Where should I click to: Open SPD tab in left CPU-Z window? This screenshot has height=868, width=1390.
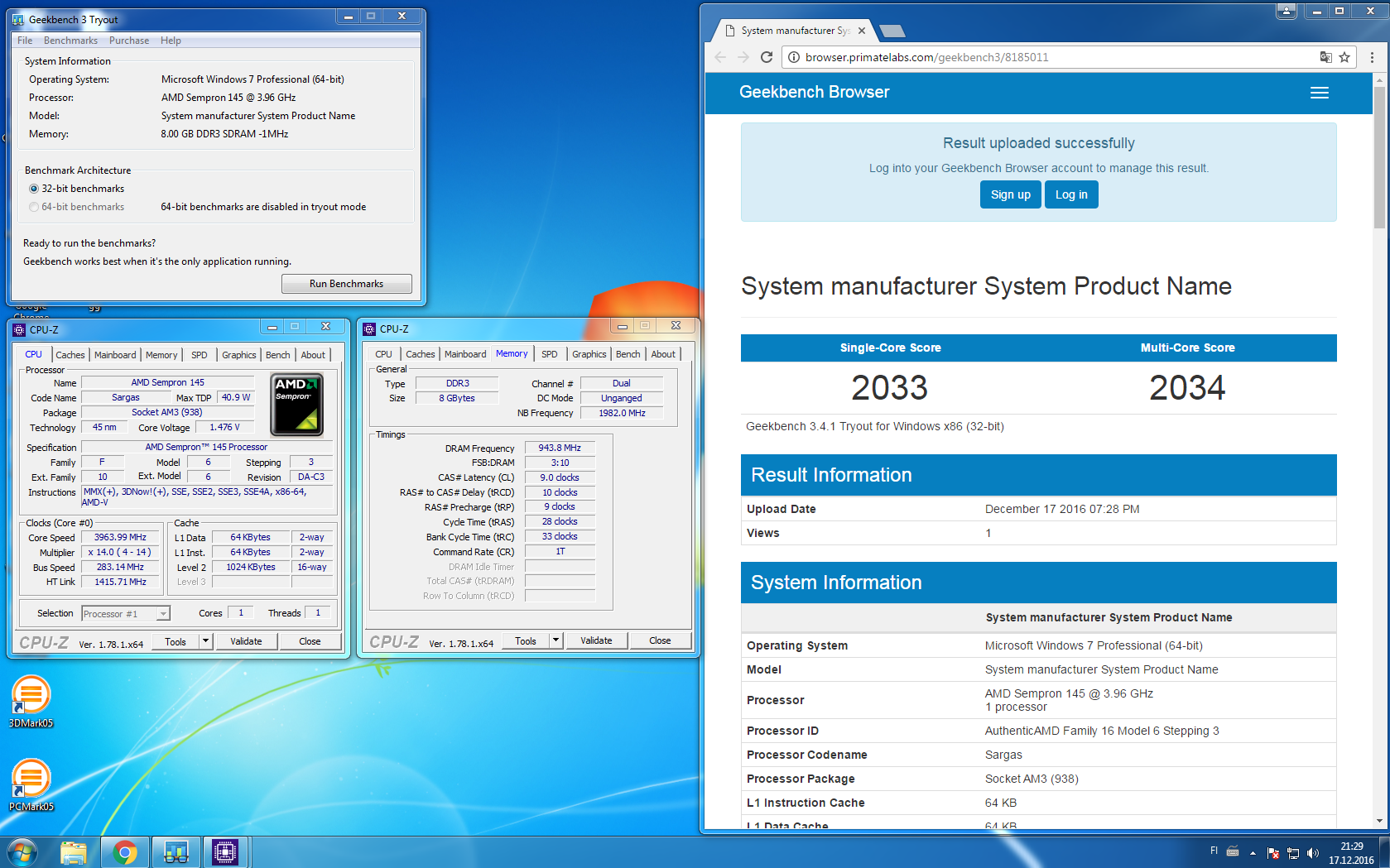(x=200, y=355)
